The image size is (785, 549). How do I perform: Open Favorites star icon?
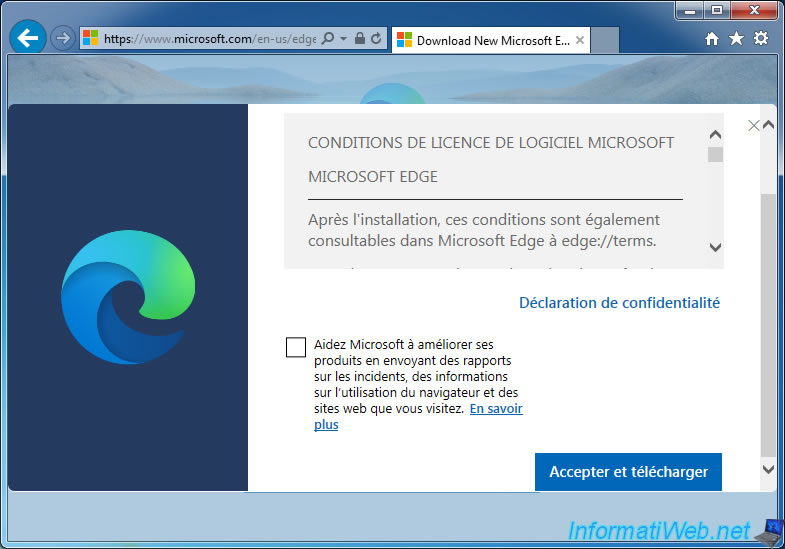737,39
